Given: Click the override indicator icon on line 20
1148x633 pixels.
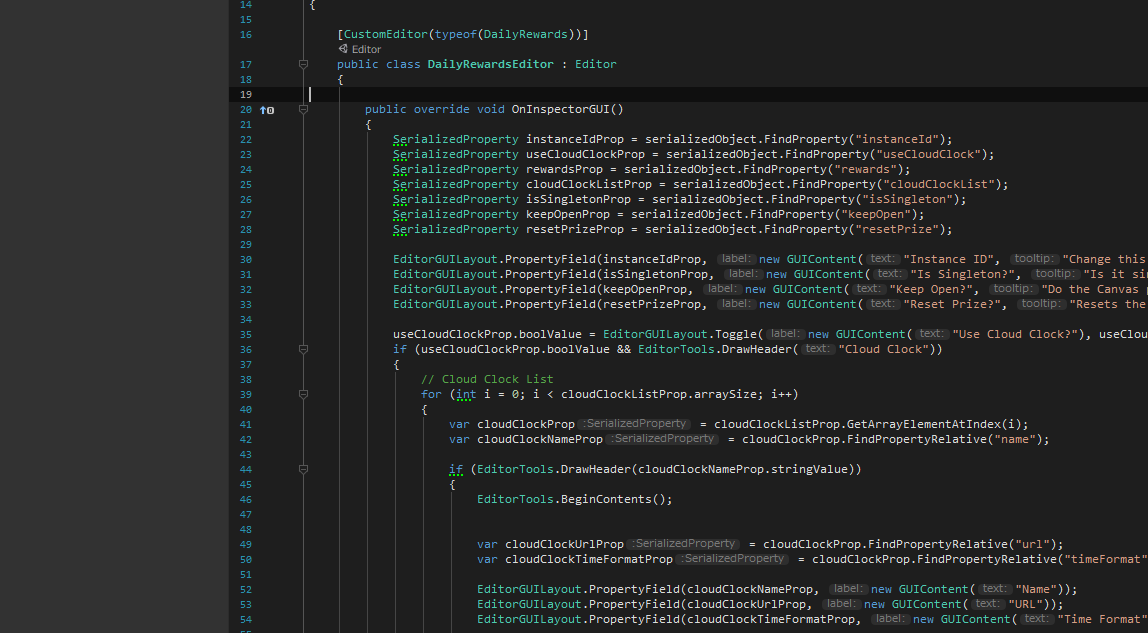Looking at the screenshot, I should click(267, 110).
